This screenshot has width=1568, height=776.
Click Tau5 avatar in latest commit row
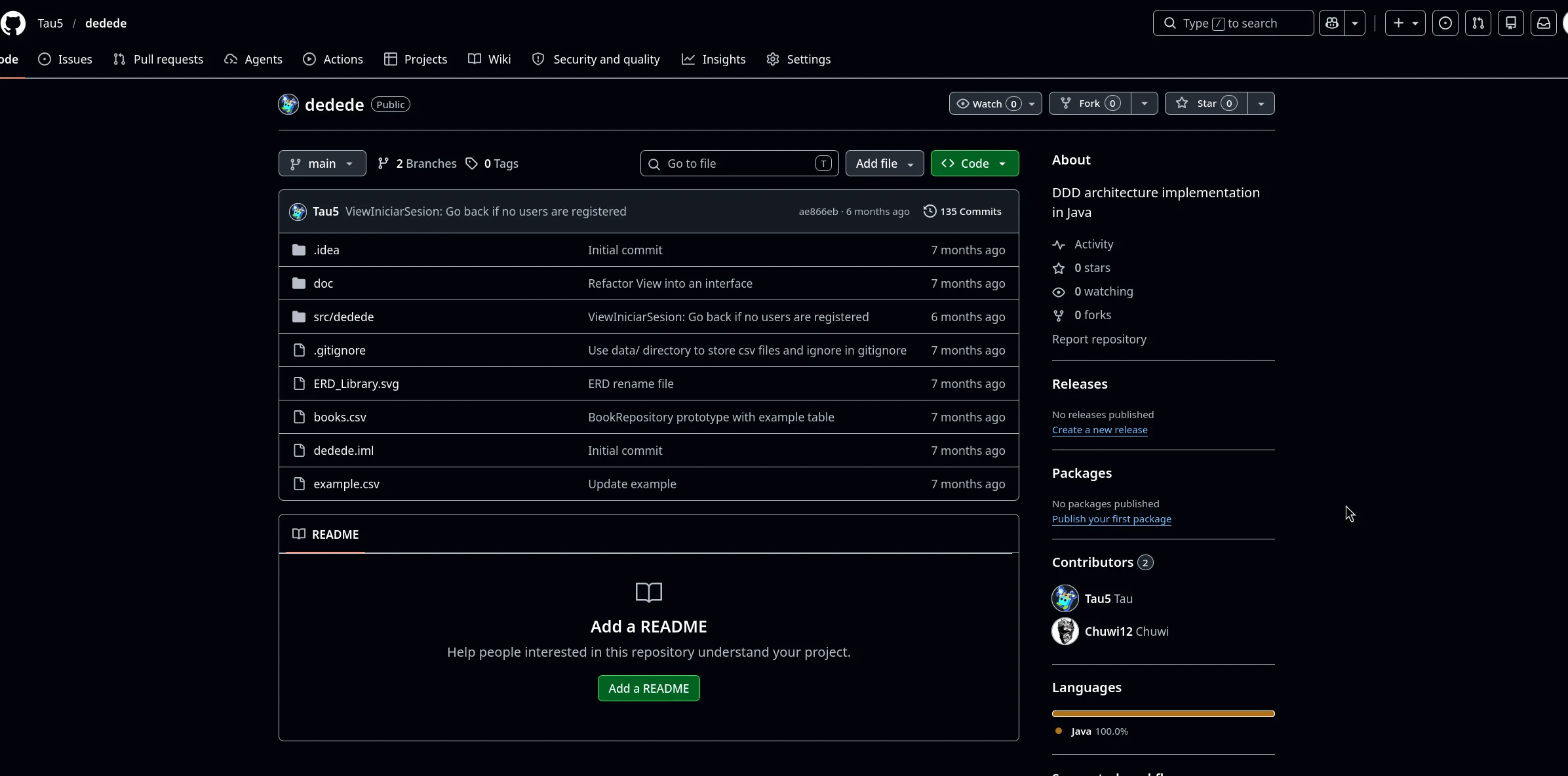298,212
